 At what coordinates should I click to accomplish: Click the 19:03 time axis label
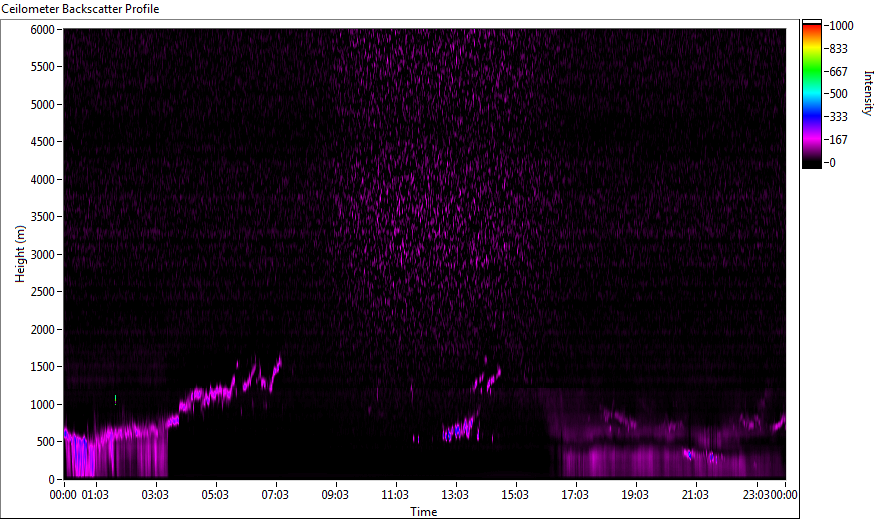(635, 495)
